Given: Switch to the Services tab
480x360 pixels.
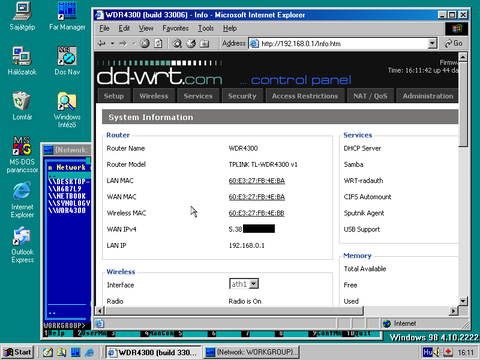Looking at the screenshot, I should click(198, 96).
